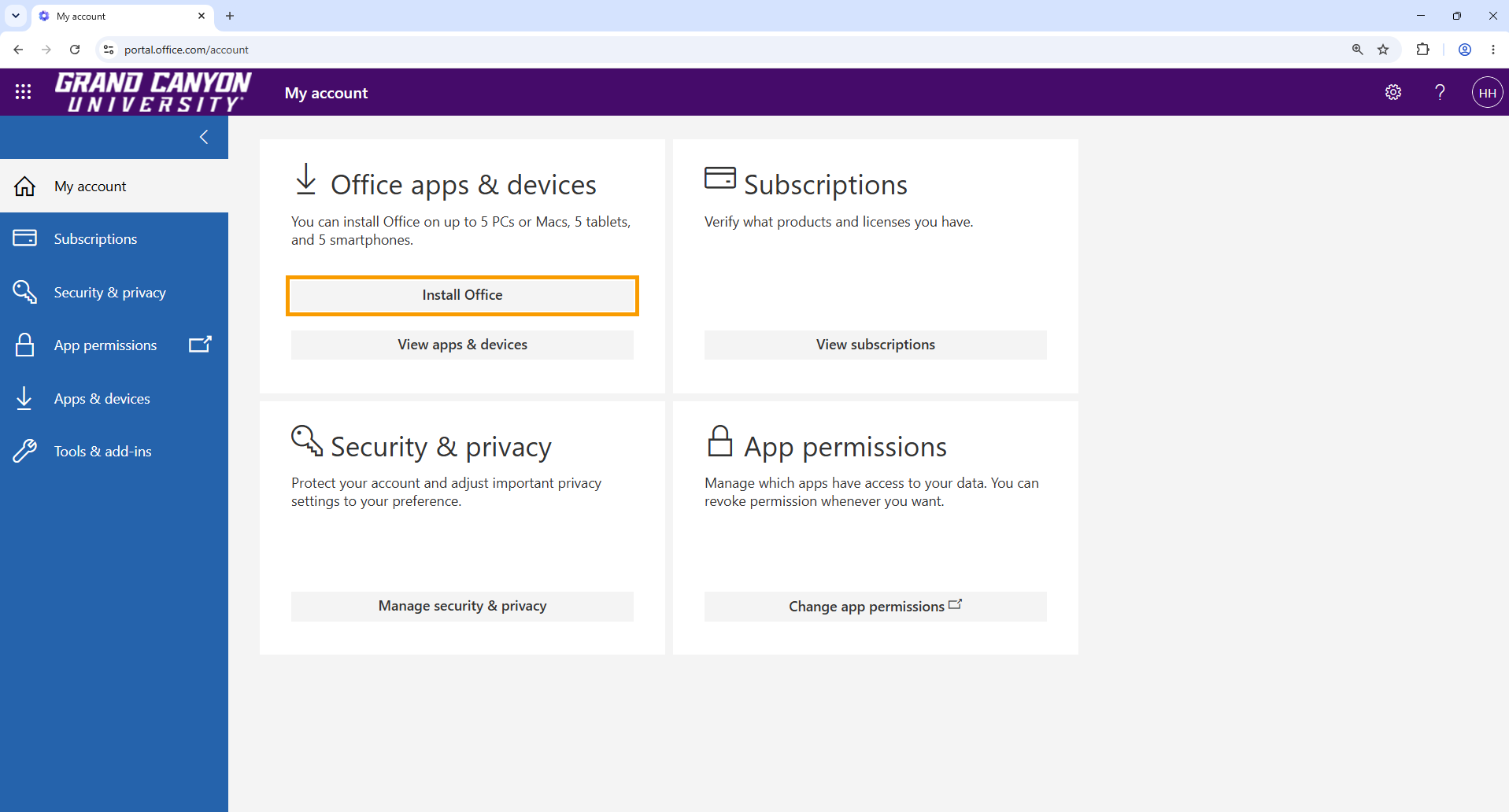1509x812 pixels.
Task: Click the browser back arrow
Action: click(x=18, y=50)
